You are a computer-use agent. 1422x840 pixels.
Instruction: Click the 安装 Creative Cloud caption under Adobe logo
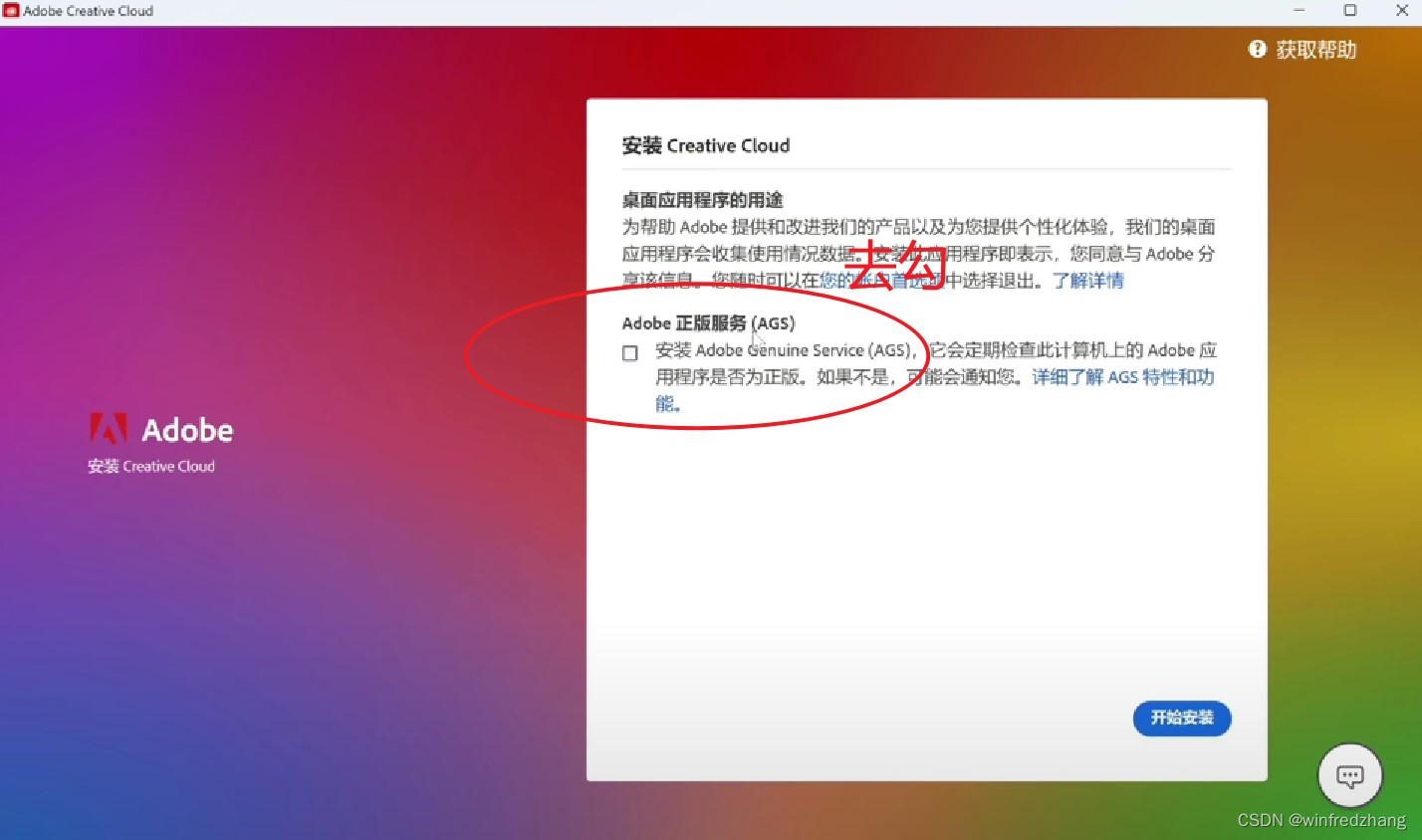coord(151,466)
